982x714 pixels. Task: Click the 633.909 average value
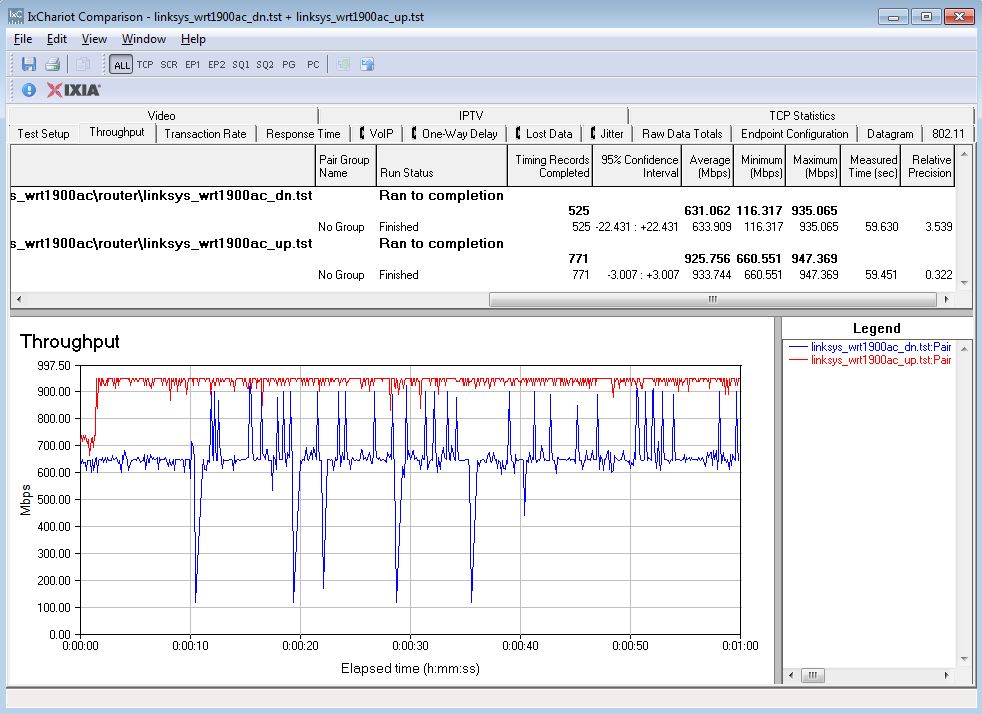[711, 227]
